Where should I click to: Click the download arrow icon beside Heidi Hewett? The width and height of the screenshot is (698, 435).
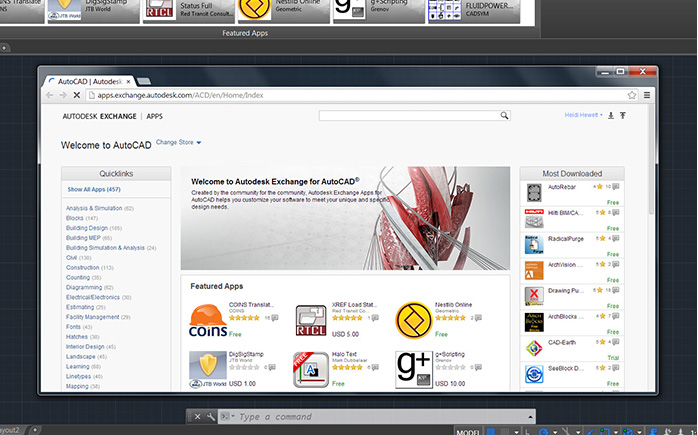pos(611,115)
